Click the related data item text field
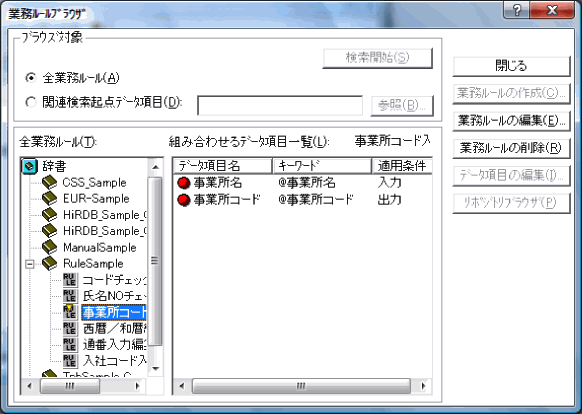Viewport: 582px width, 414px height. 280,106
